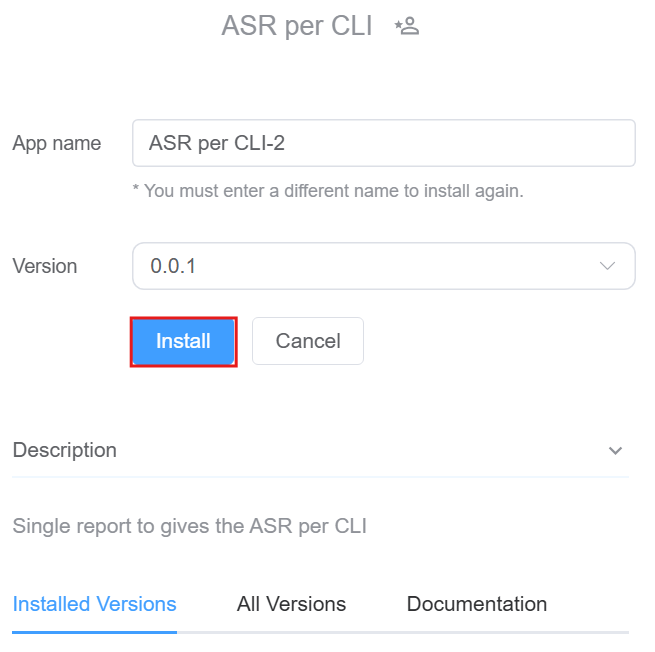Click the Single report description text

tap(189, 525)
